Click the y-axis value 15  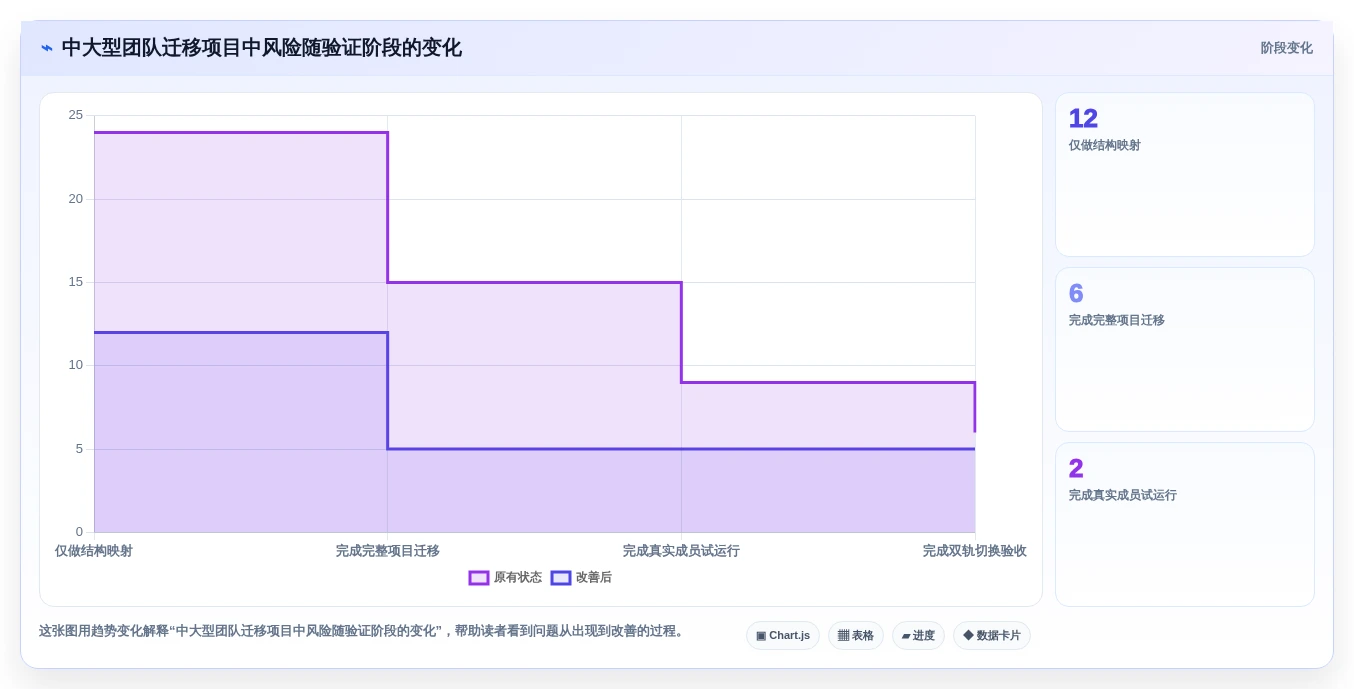tap(76, 282)
